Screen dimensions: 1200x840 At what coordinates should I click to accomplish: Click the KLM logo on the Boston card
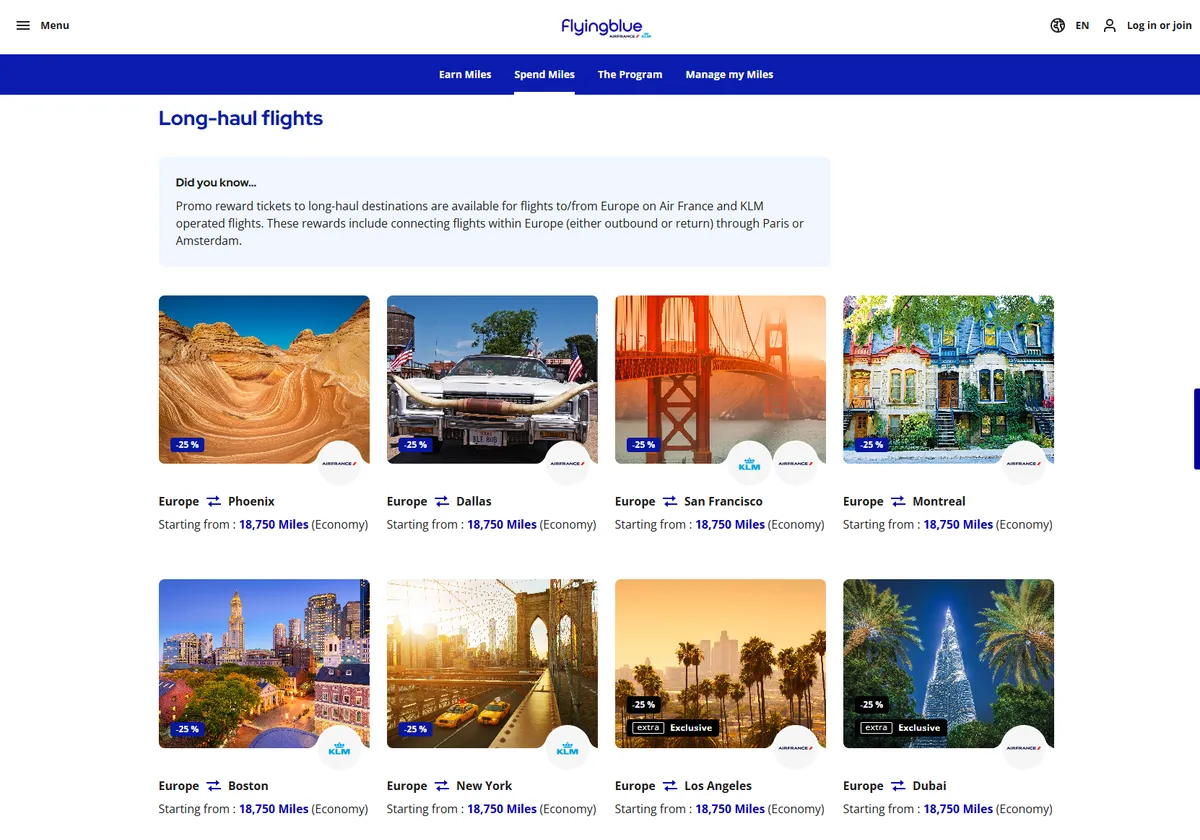click(339, 747)
